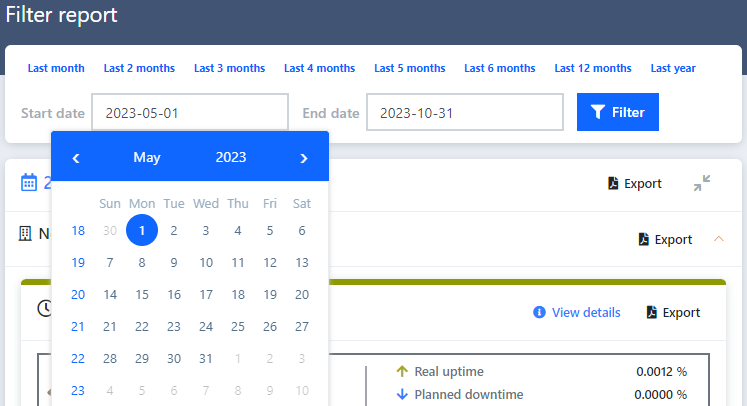Export the building section row

pyautogui.click(x=665, y=239)
